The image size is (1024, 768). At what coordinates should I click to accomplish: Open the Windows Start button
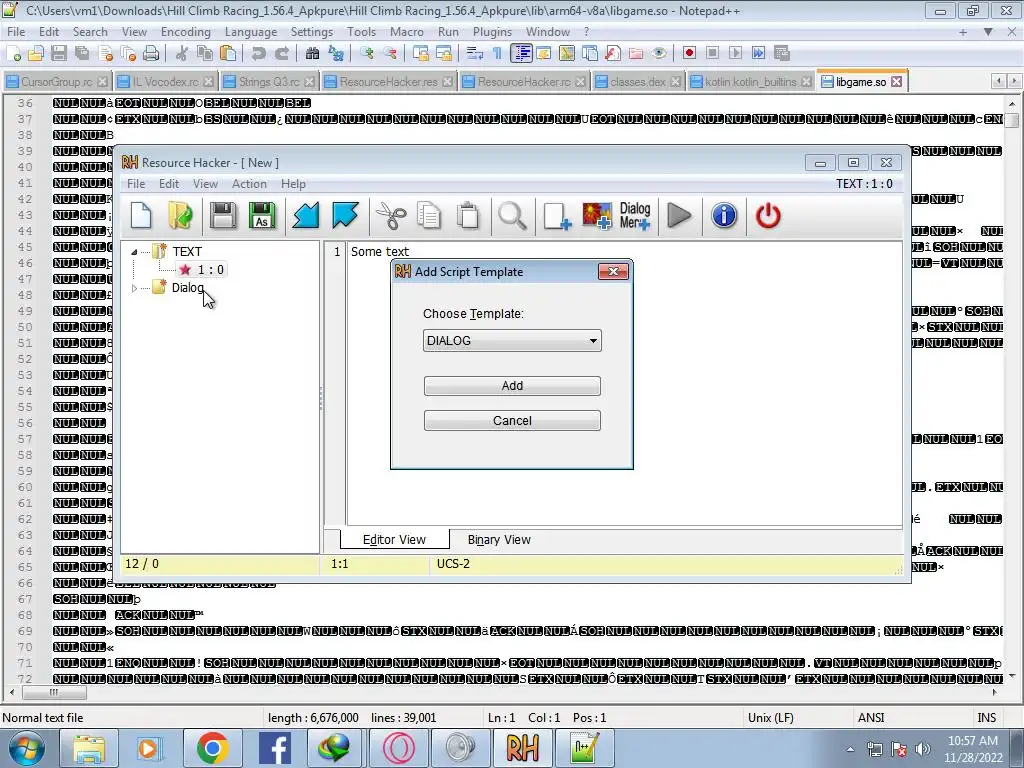point(26,748)
